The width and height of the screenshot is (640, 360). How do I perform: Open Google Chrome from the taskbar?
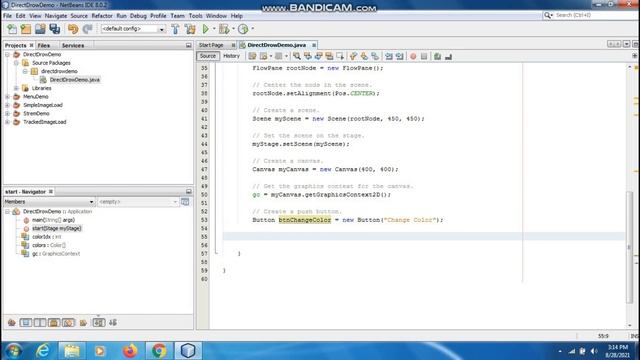[159, 351]
